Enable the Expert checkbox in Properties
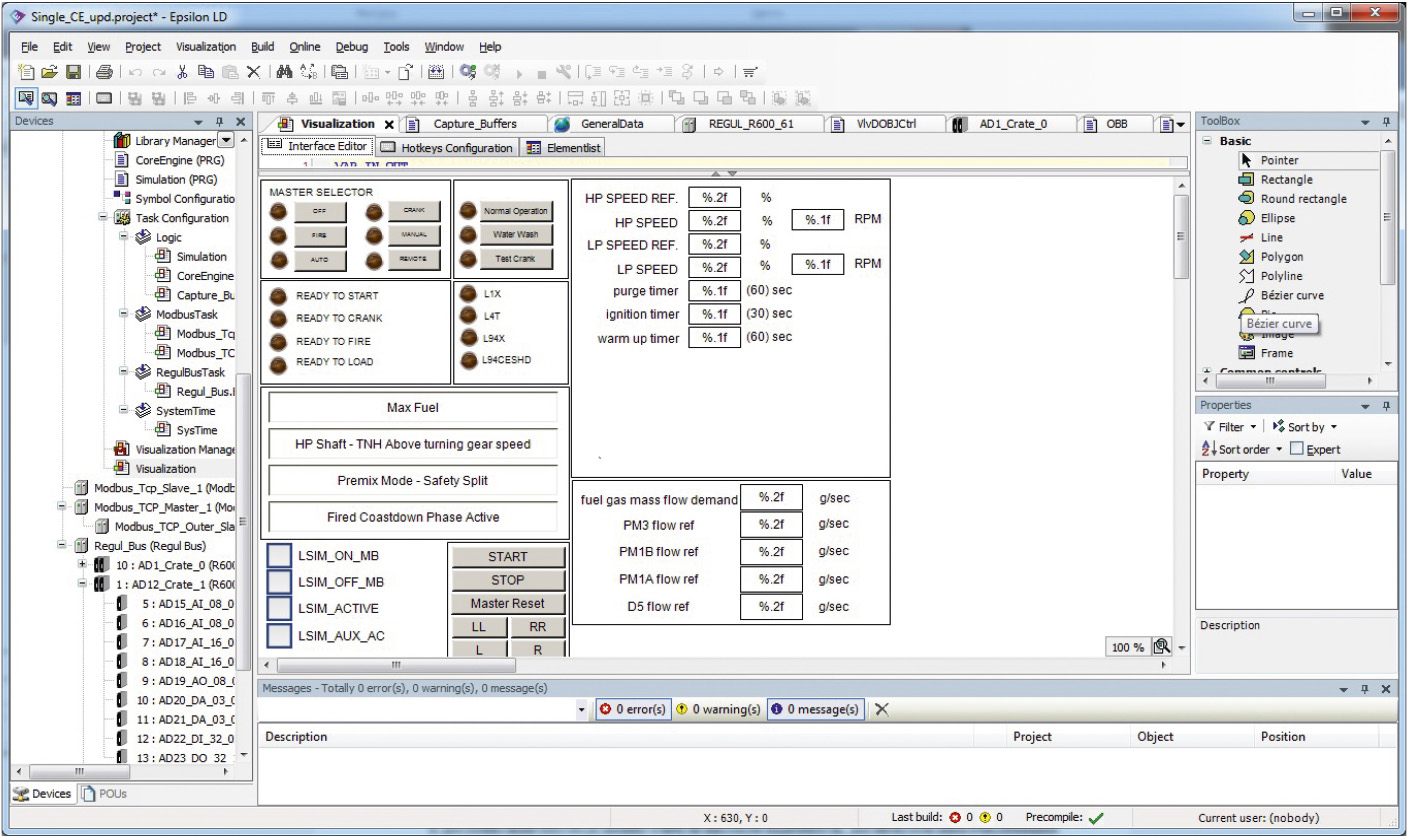Image resolution: width=1408 pixels, height=837 pixels. coord(1297,449)
